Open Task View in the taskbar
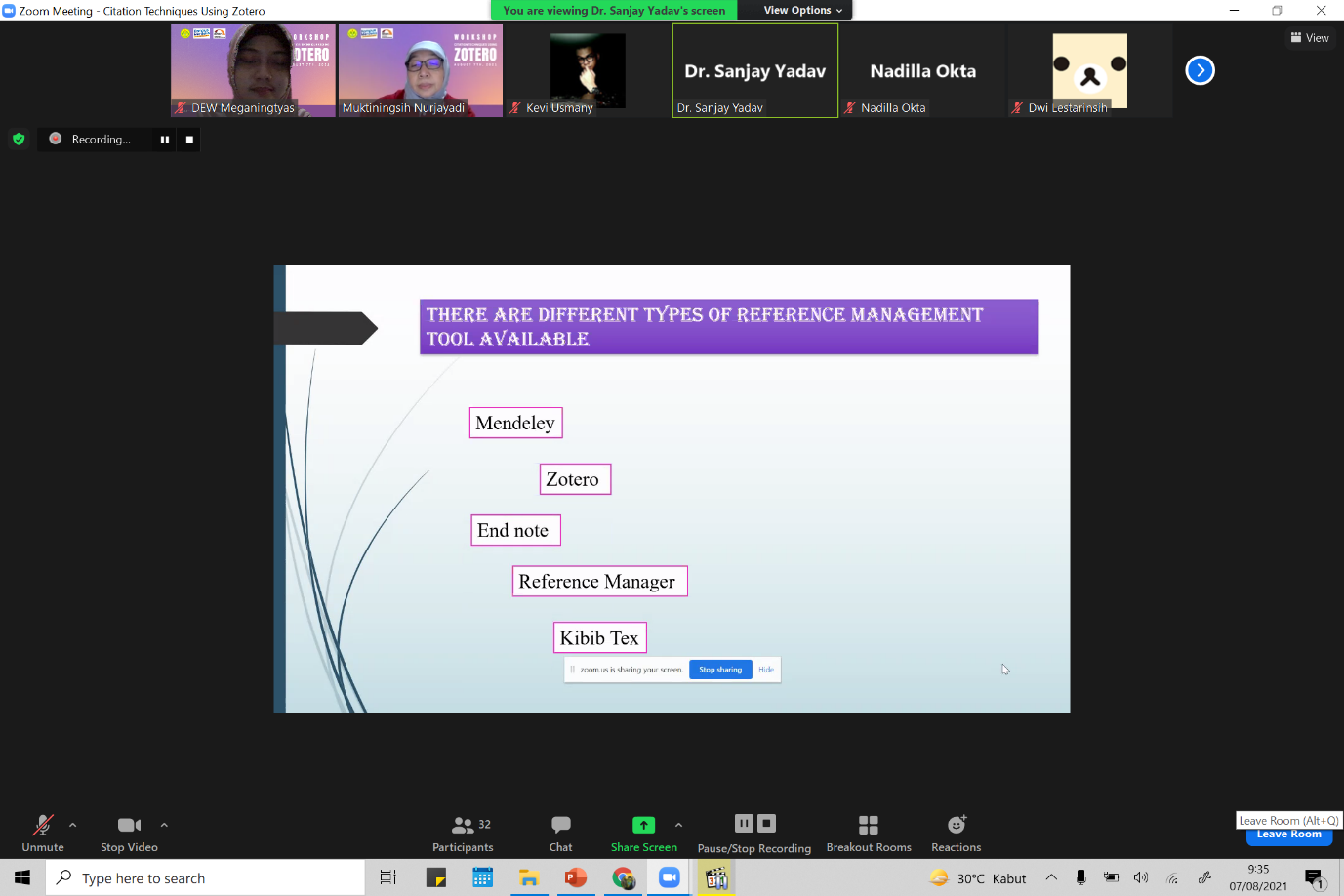 [x=387, y=877]
